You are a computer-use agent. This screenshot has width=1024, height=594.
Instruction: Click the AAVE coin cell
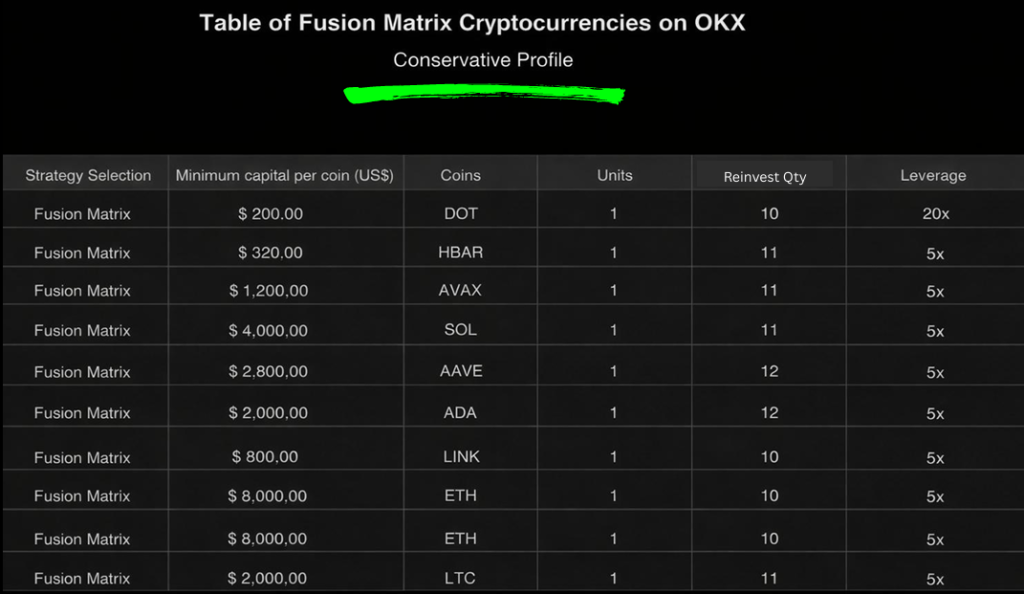tap(460, 371)
